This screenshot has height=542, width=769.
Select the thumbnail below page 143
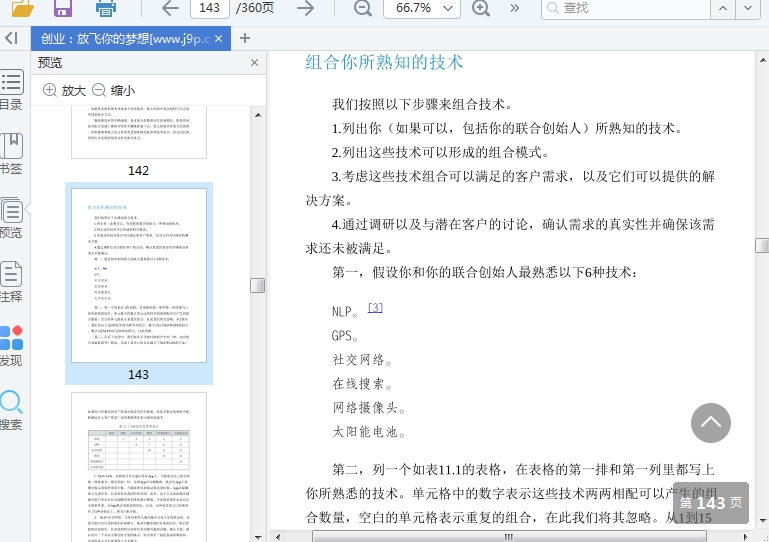tap(139, 467)
